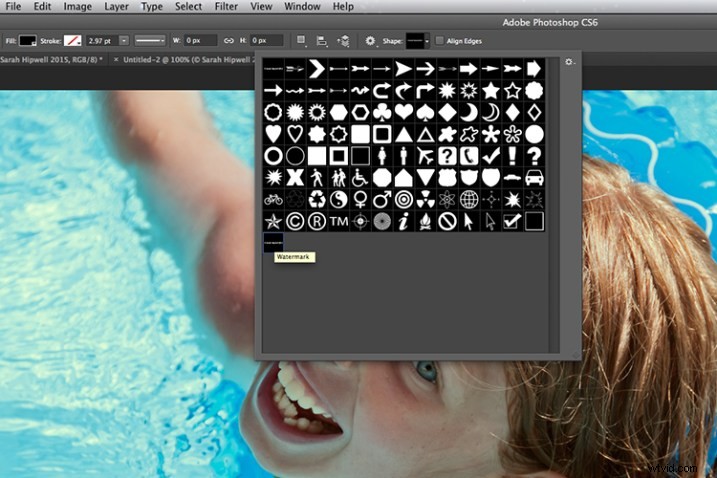717x478 pixels.
Task: Open the Type menu
Action: coord(152,6)
